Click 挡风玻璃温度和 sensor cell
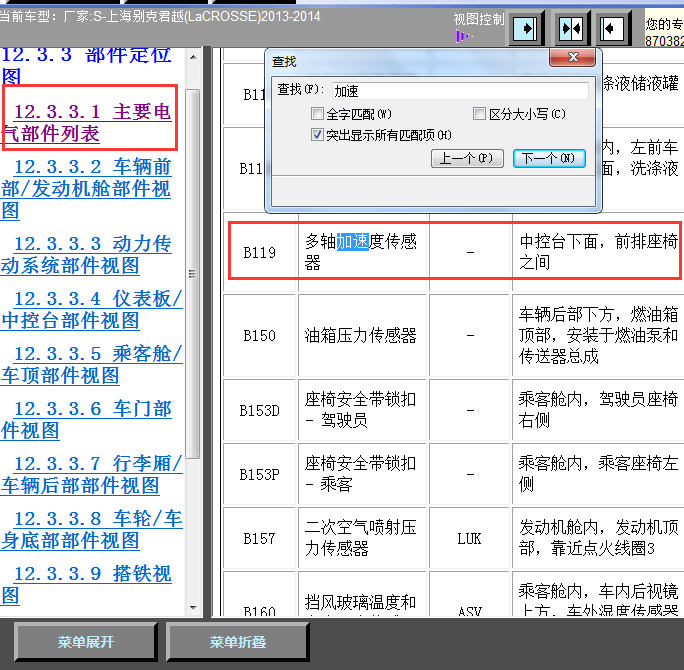The width and height of the screenshot is (684, 670). (x=362, y=594)
